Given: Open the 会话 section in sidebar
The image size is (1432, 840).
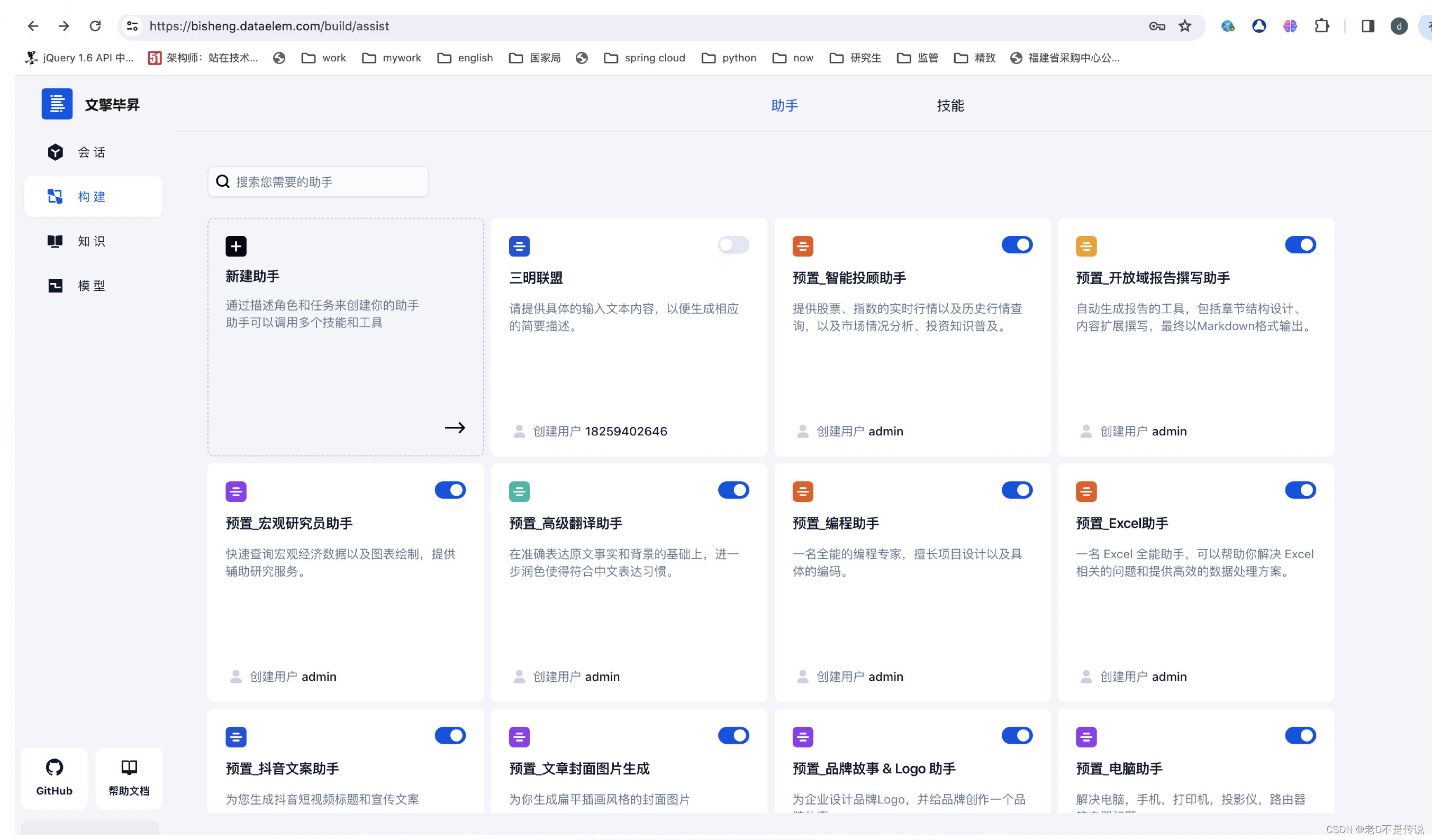Looking at the screenshot, I should click(x=93, y=152).
